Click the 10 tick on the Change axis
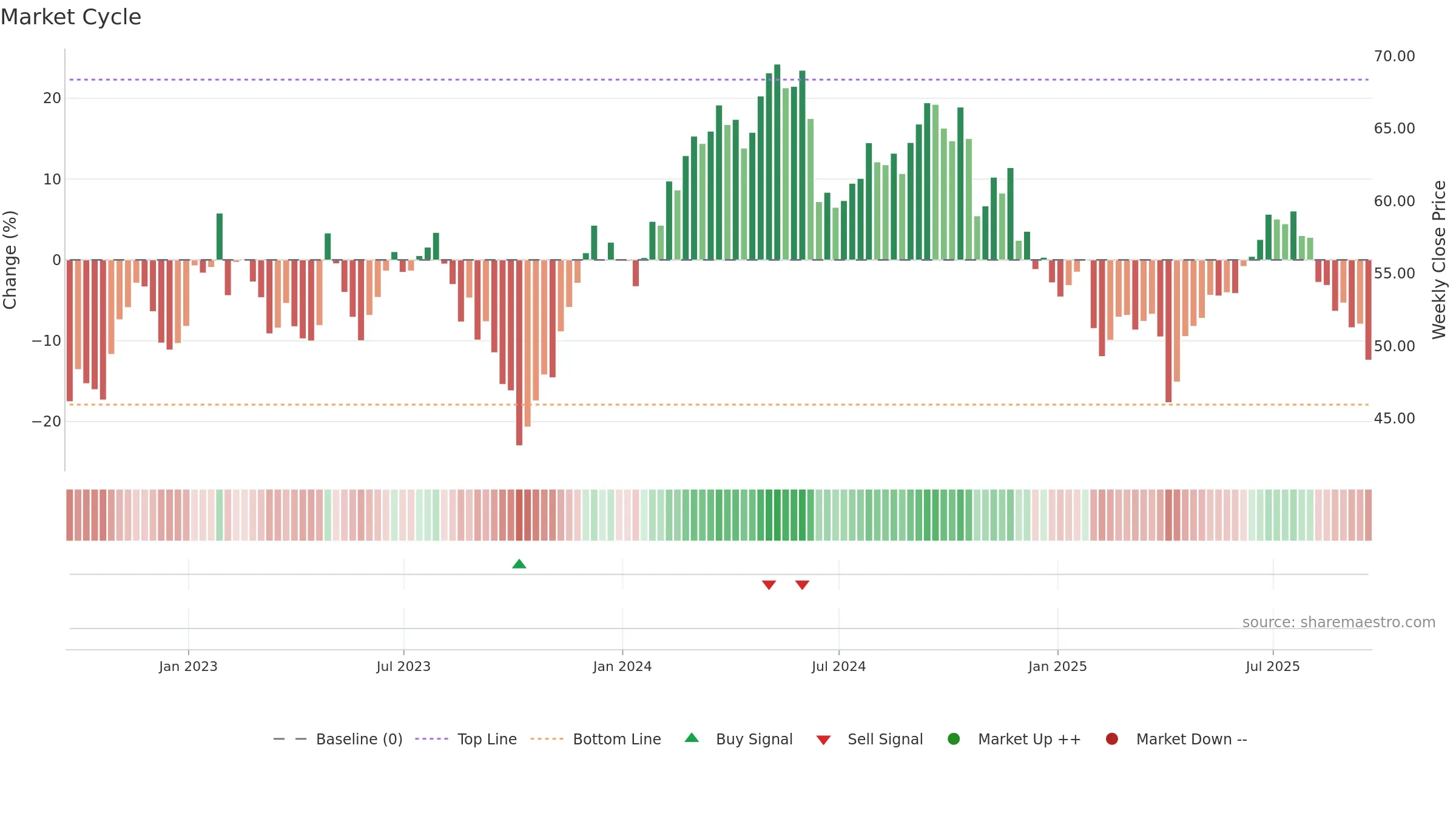The height and width of the screenshot is (819, 1456). 52,179
